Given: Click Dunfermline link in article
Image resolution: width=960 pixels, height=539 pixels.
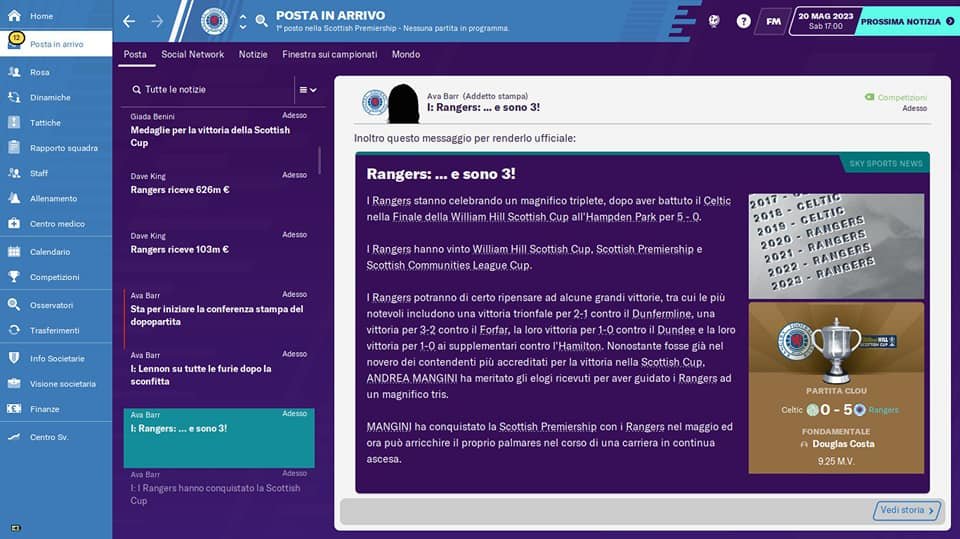Looking at the screenshot, I should [x=661, y=314].
